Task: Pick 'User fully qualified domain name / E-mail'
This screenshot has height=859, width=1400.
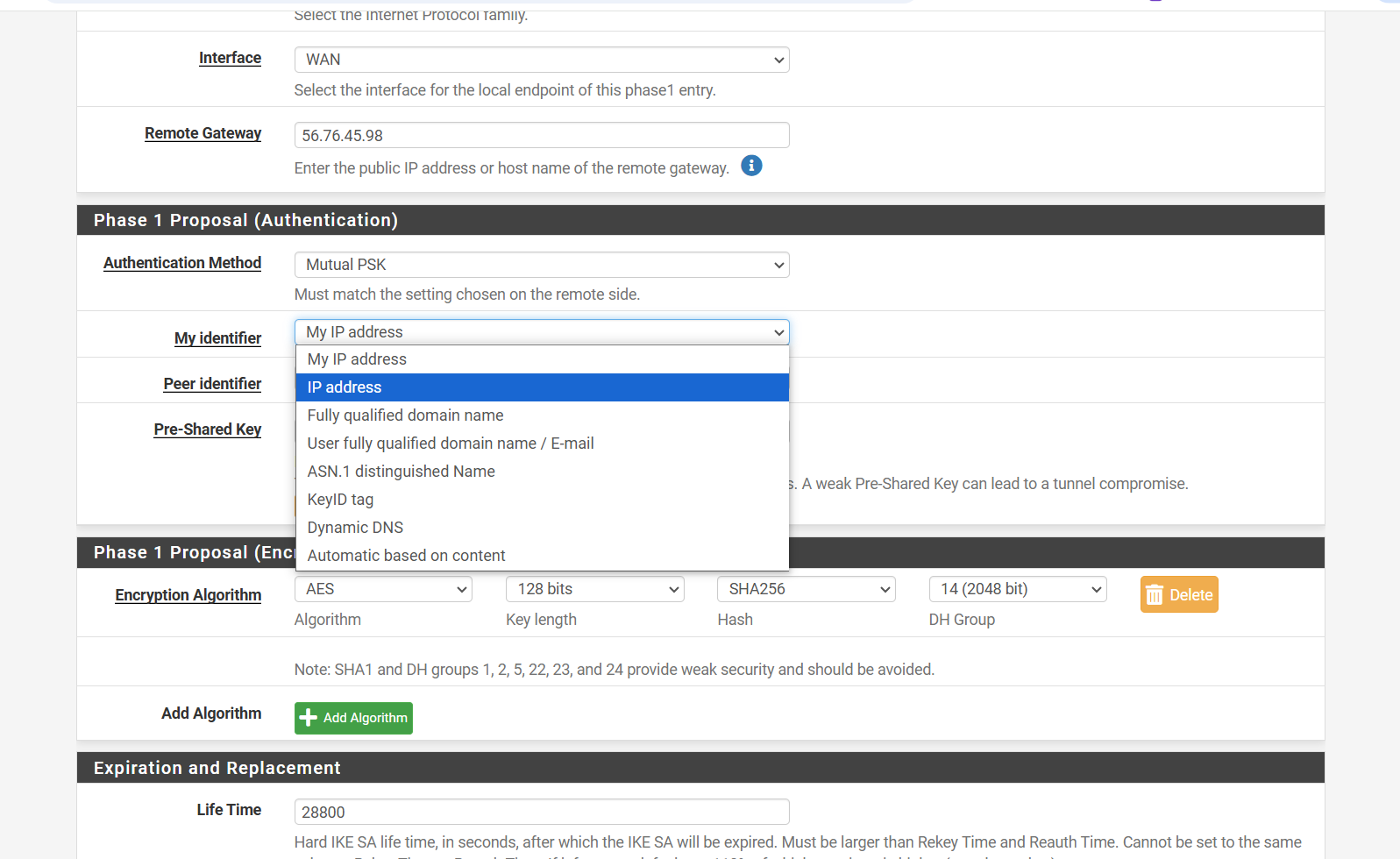Action: (541, 444)
